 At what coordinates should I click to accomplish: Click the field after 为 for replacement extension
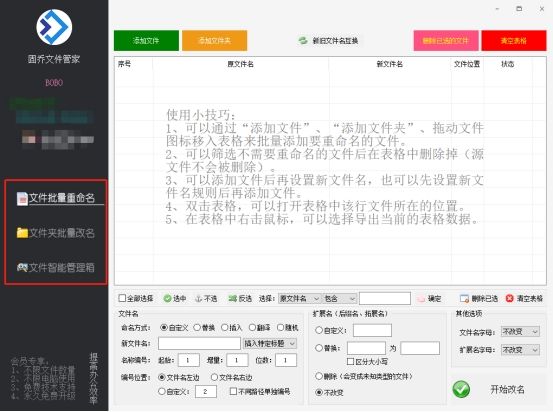(420, 348)
